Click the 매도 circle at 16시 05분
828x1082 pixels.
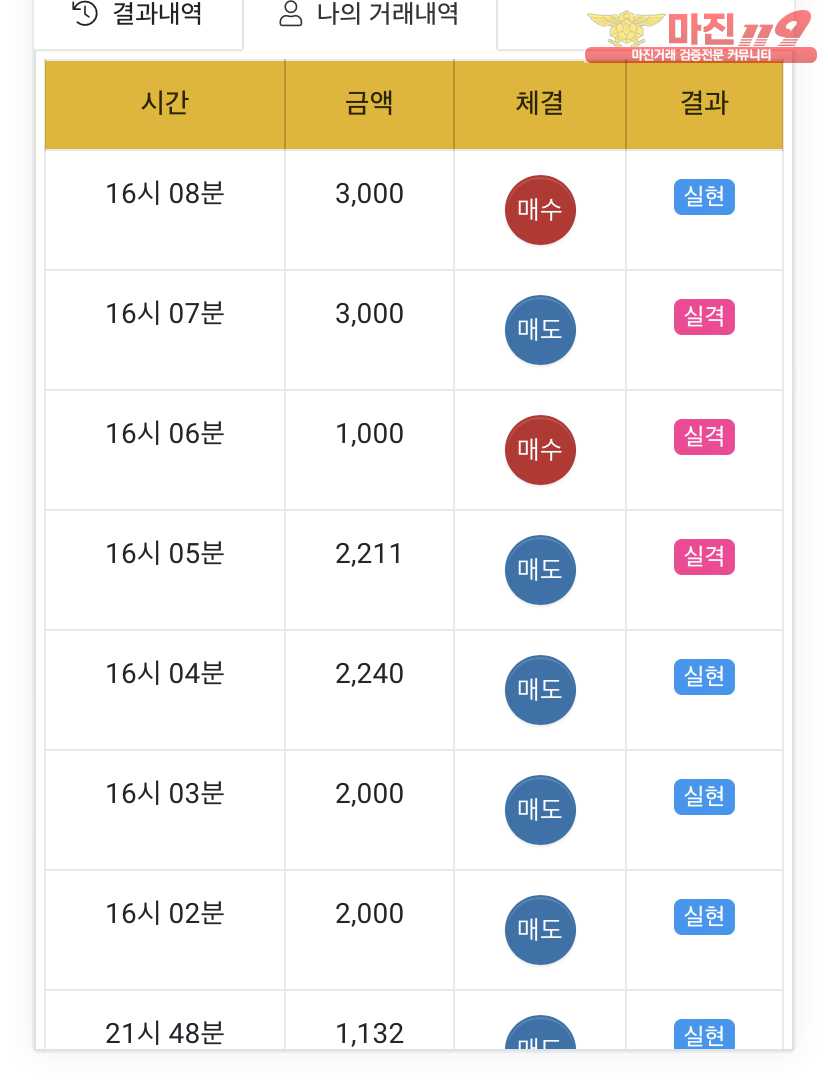tap(540, 570)
